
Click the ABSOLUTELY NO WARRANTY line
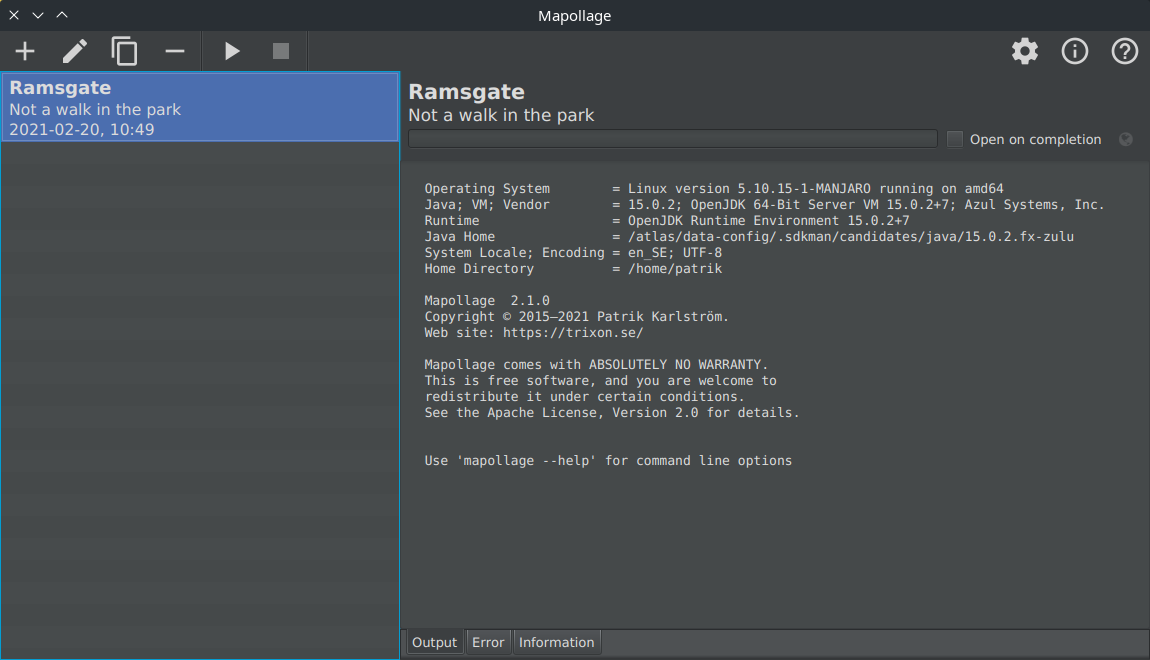coord(596,364)
